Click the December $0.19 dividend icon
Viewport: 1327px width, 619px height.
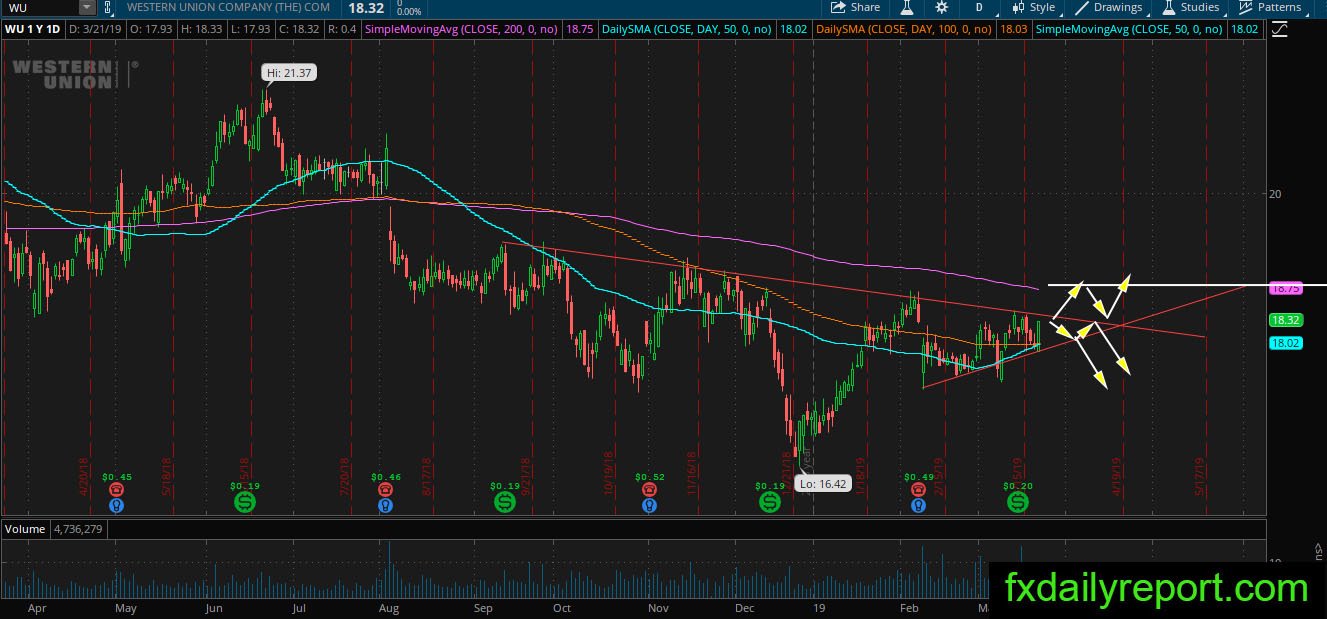tap(769, 501)
